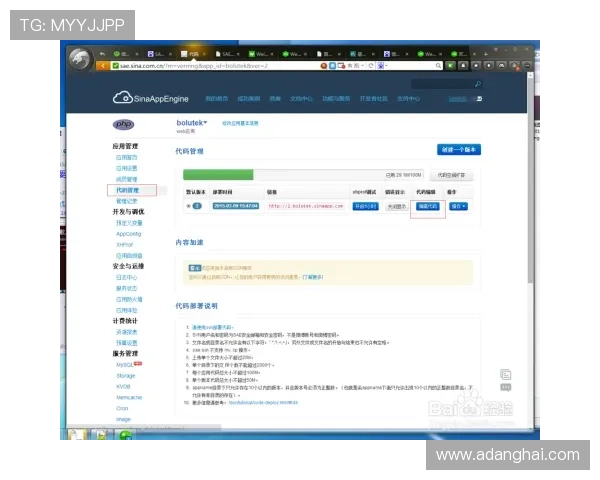Select 代码管理 in the sidebar
Viewport: 600px width, 480px height.
[x=127, y=190]
